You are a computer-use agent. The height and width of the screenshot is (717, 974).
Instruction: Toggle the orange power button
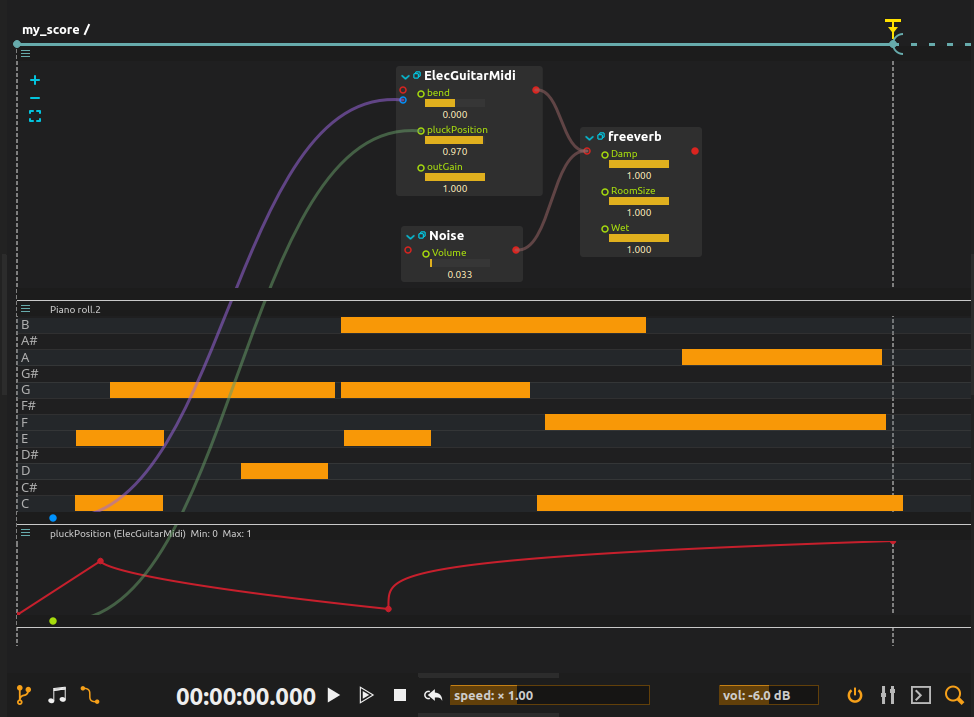point(855,695)
